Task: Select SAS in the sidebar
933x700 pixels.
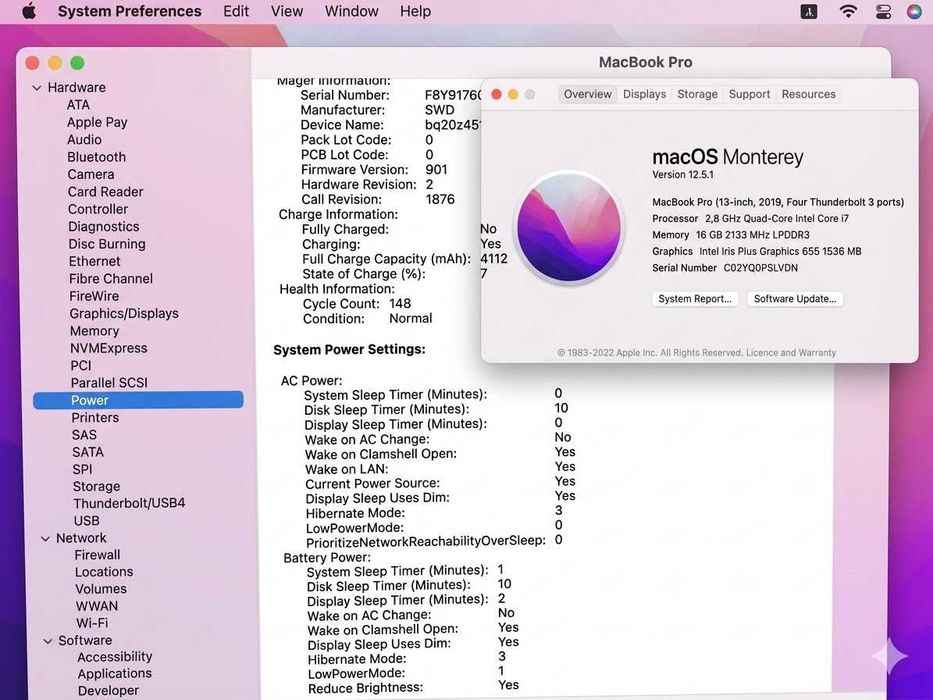Action: (x=84, y=435)
